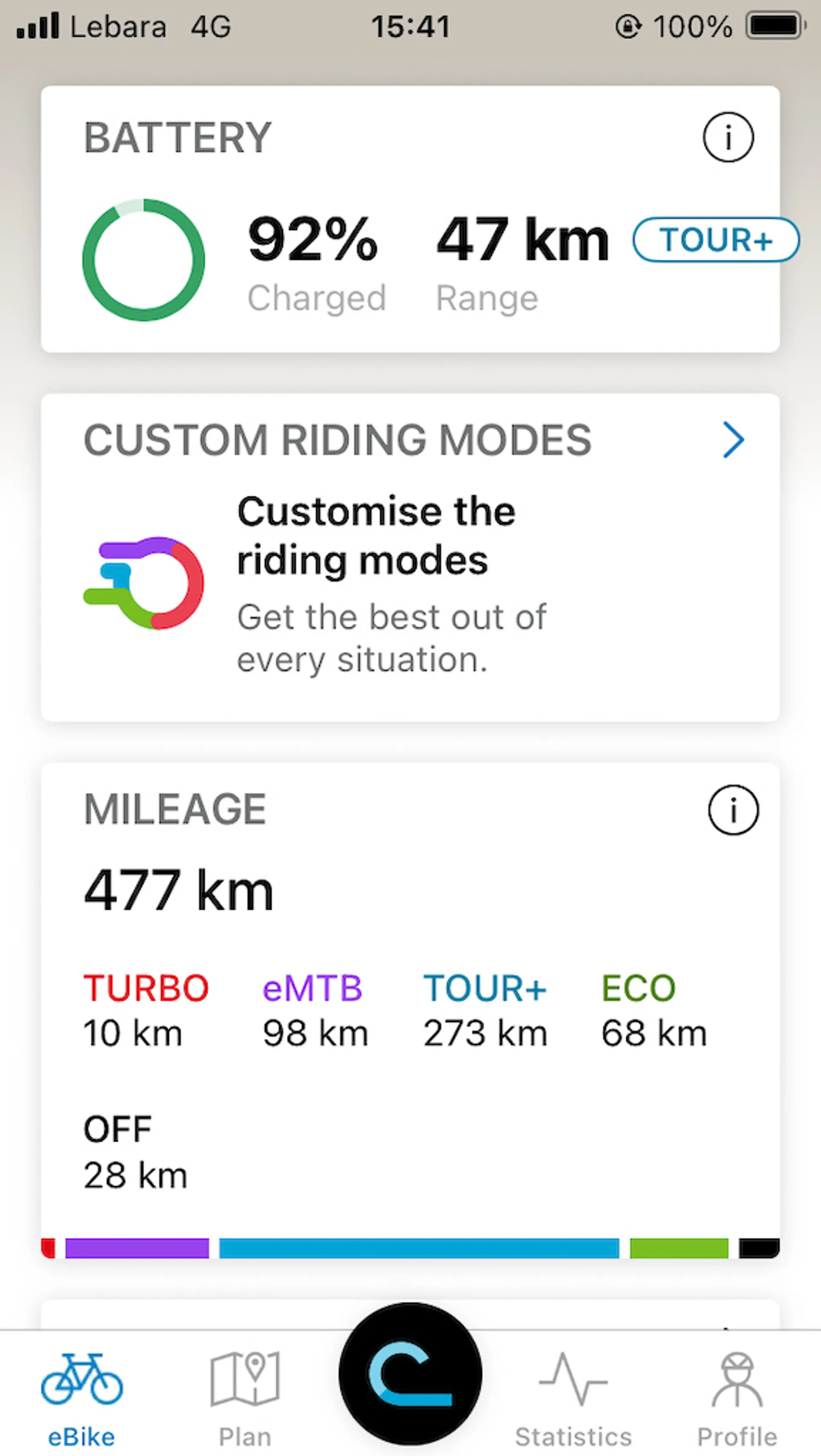Open the Customise the riding modes heading
This screenshot has width=821, height=1456.
click(376, 535)
